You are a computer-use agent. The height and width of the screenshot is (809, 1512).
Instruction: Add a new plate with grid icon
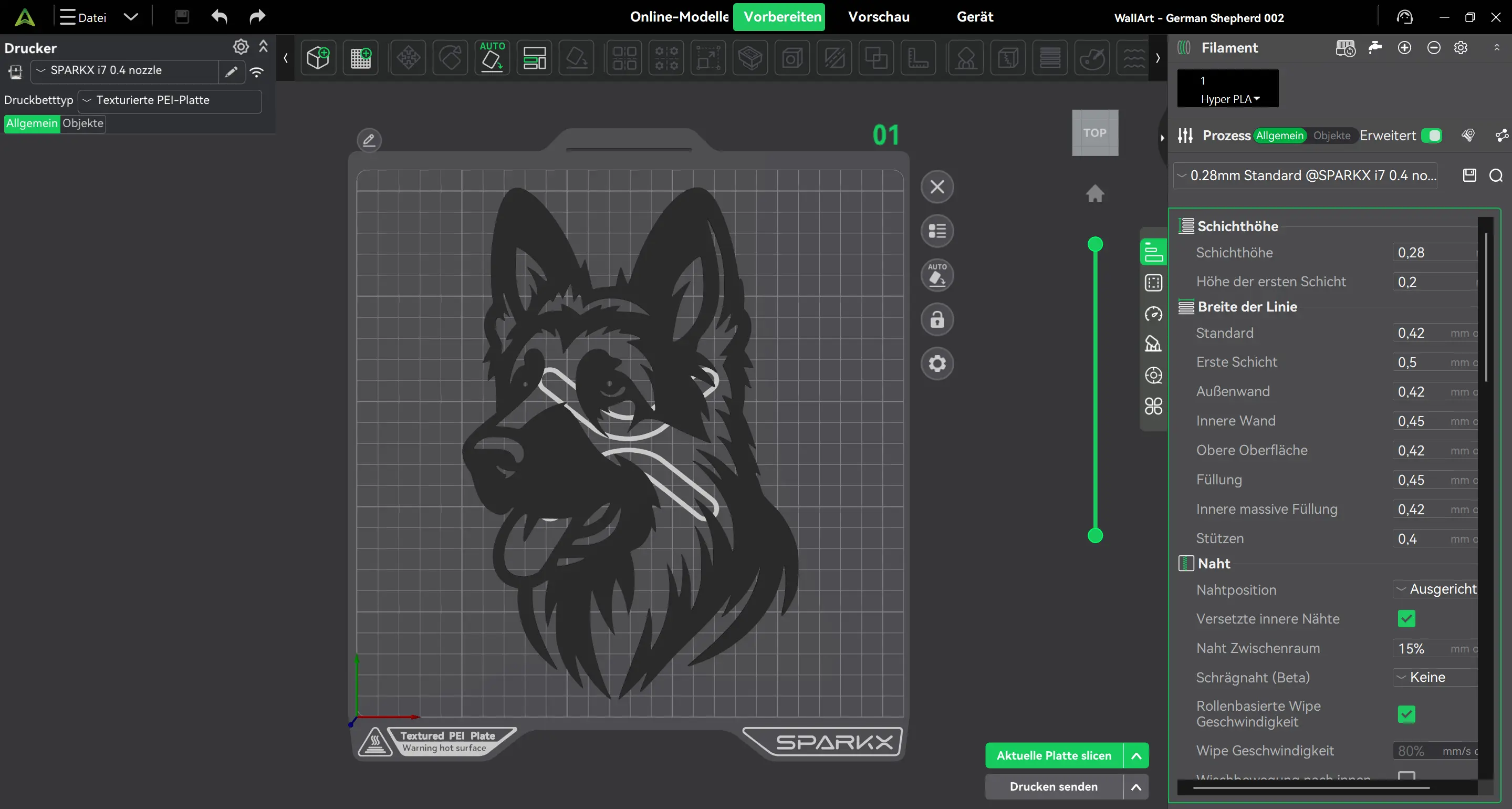click(360, 58)
